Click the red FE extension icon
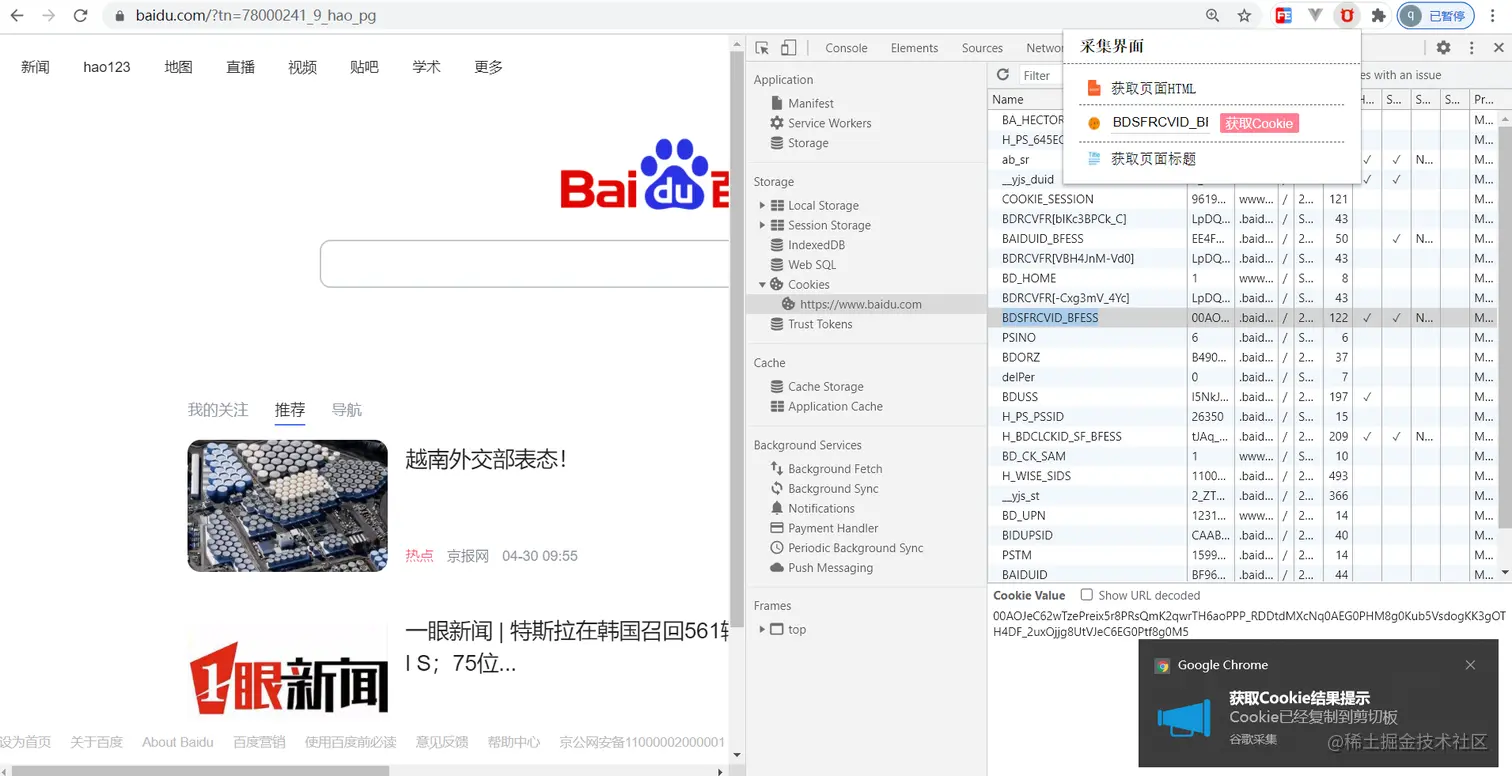 coord(1284,16)
